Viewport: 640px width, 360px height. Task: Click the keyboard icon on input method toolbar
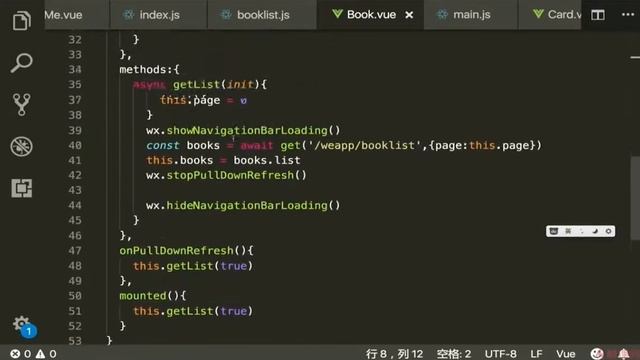[553, 231]
